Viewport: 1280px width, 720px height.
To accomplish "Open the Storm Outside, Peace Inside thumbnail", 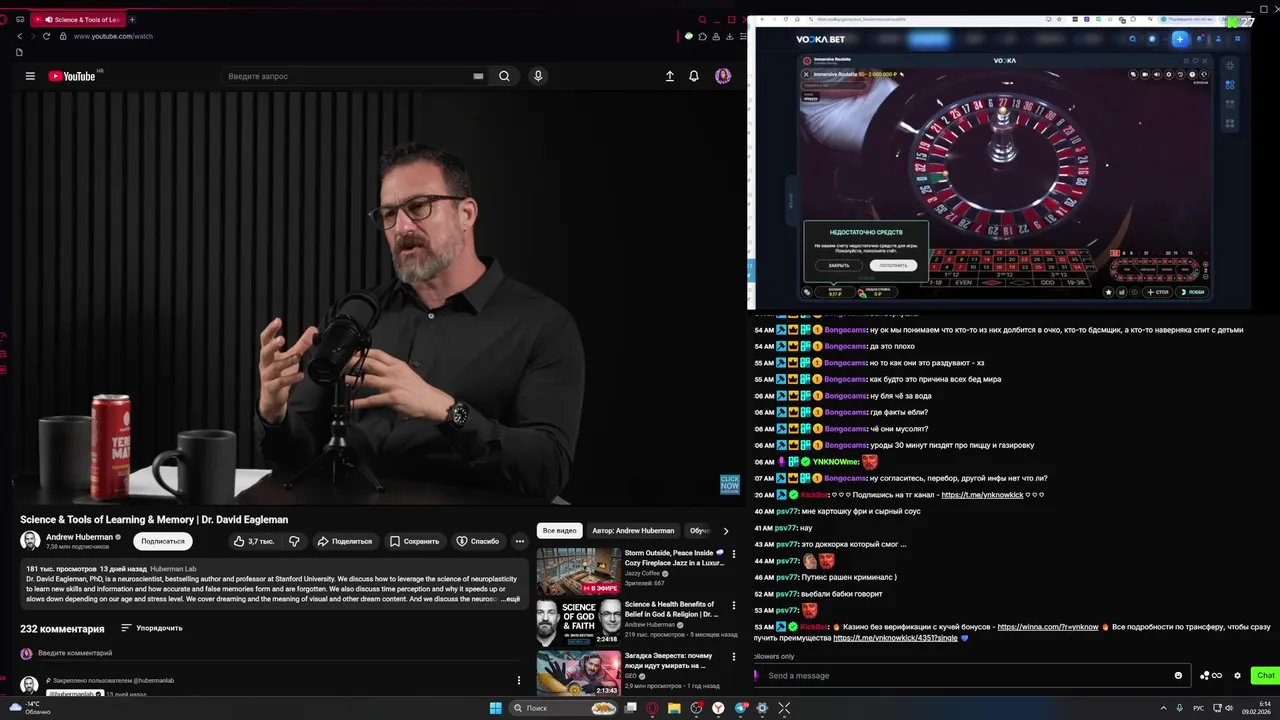I will click(x=578, y=572).
